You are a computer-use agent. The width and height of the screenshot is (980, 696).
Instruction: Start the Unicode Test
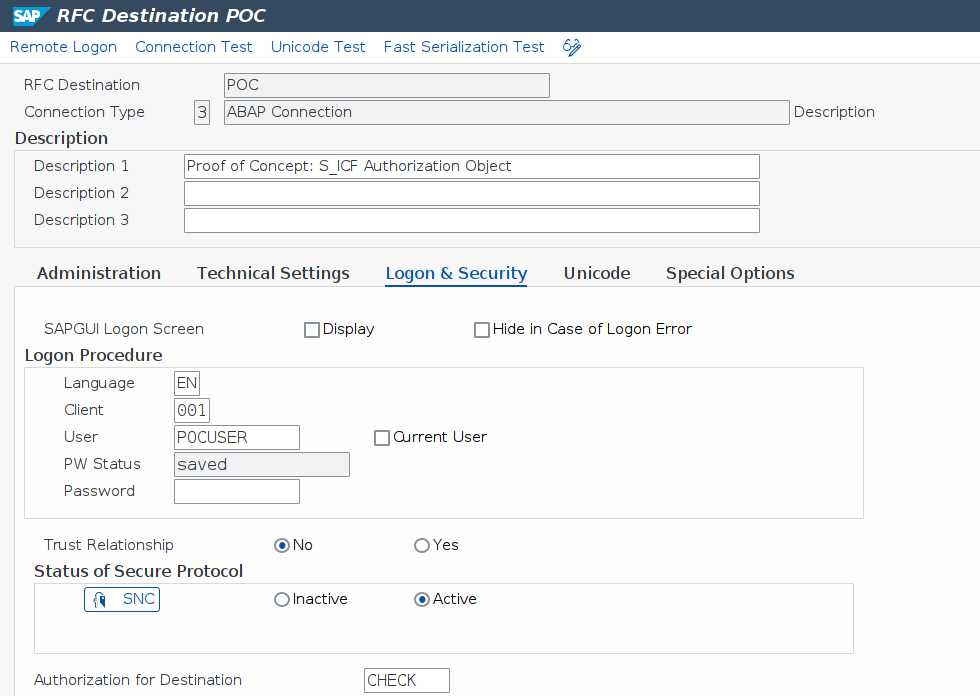(318, 47)
